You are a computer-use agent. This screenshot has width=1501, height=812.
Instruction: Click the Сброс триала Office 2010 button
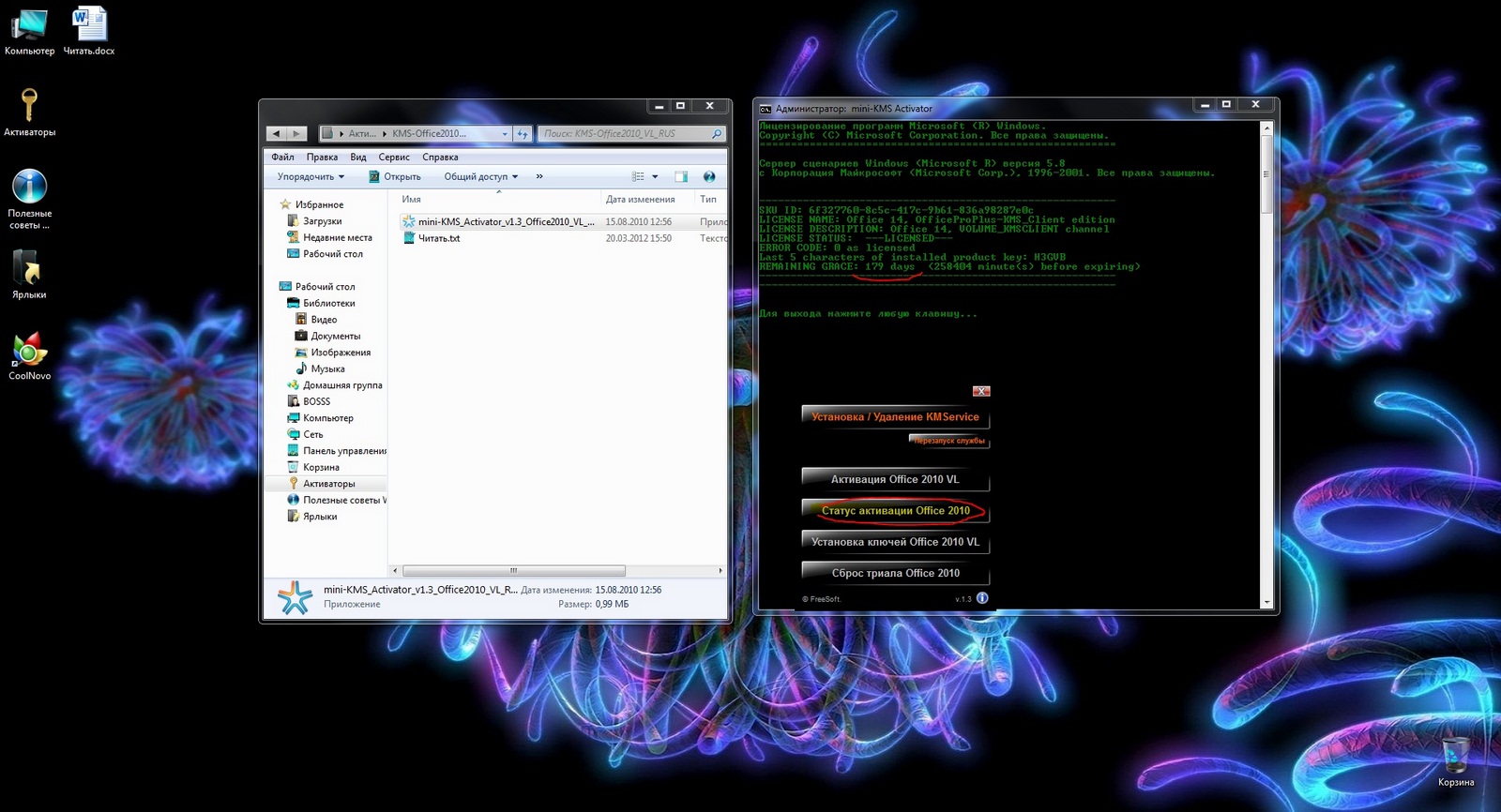(x=895, y=573)
